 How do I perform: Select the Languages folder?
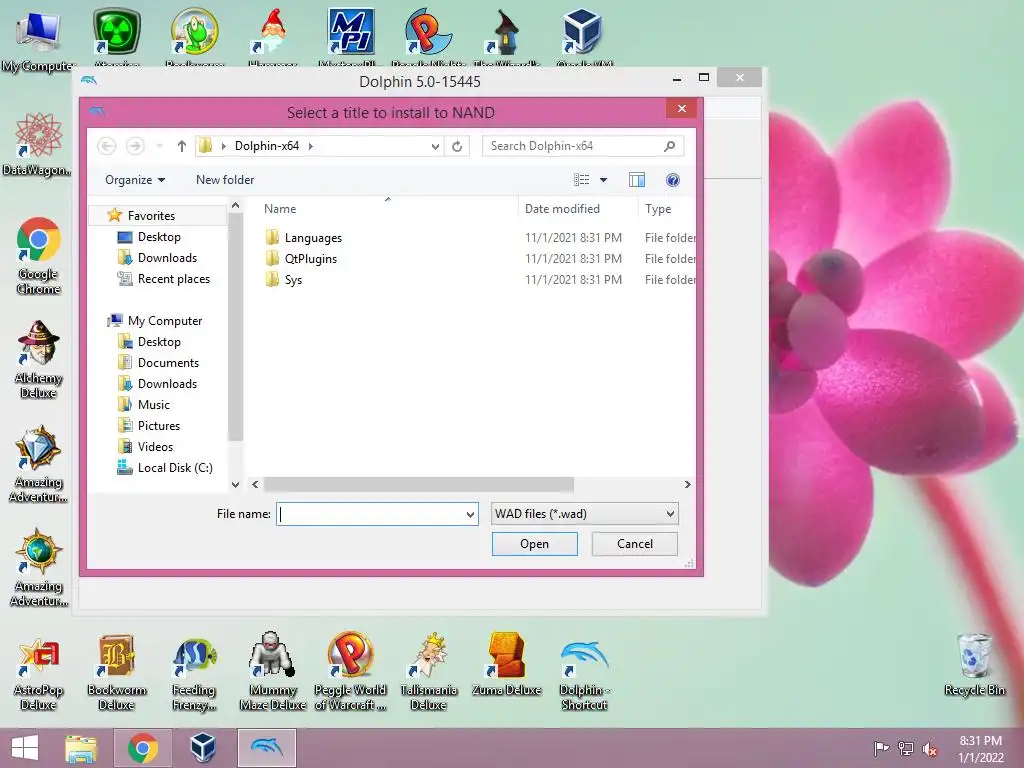click(x=313, y=238)
